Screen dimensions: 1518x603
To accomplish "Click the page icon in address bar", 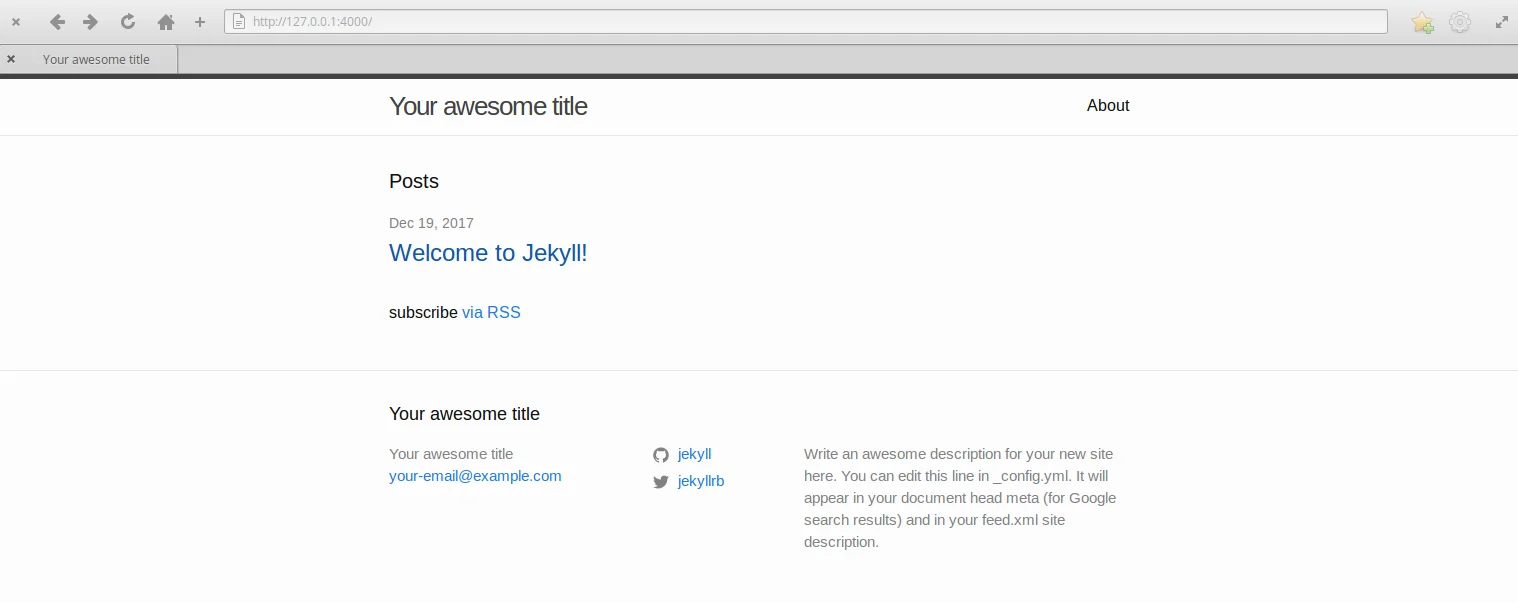I will 239,21.
